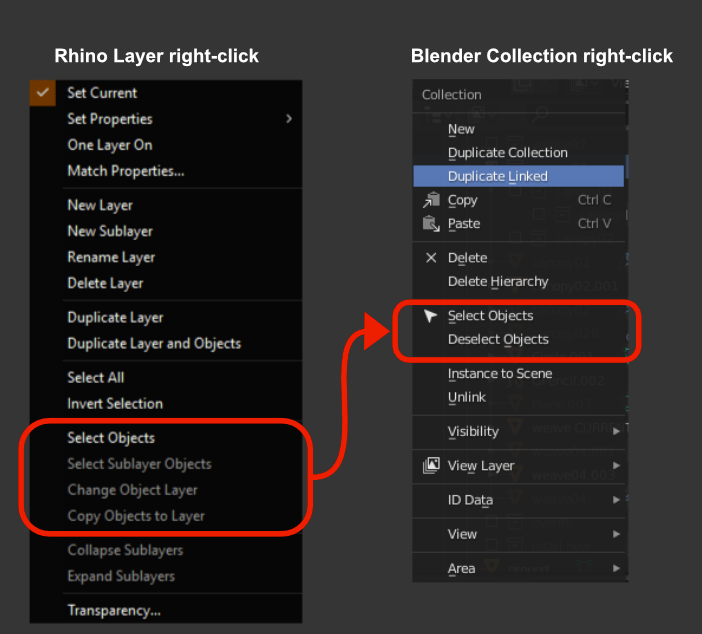Select New Sublayer entry
702x634 pixels.
coord(110,231)
